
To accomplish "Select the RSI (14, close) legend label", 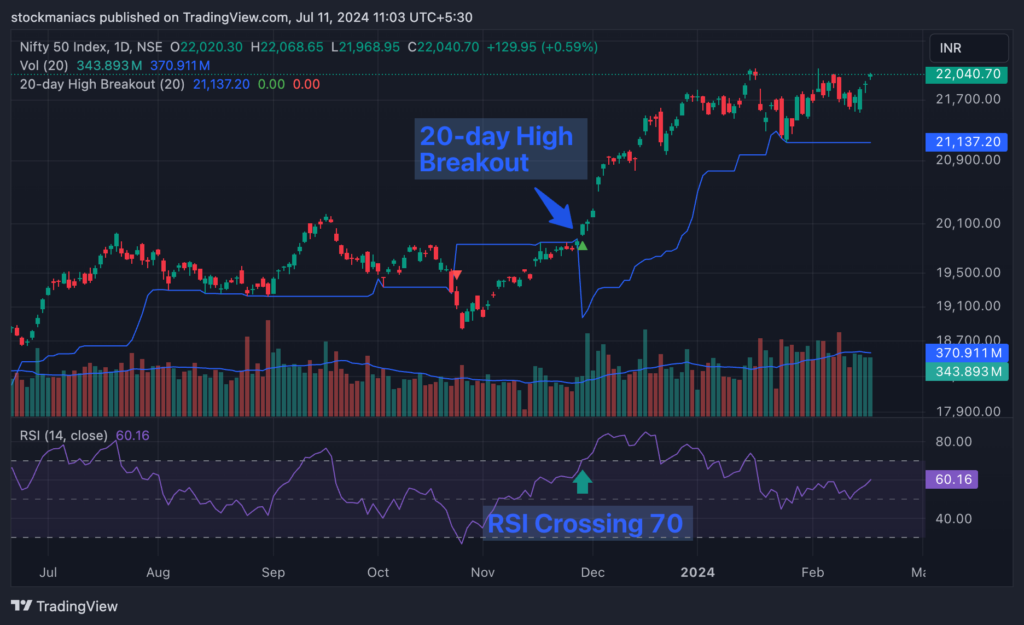I will 63,436.
